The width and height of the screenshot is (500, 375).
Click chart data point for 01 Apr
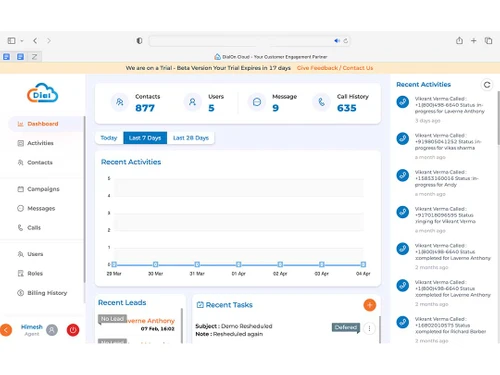tap(239, 264)
